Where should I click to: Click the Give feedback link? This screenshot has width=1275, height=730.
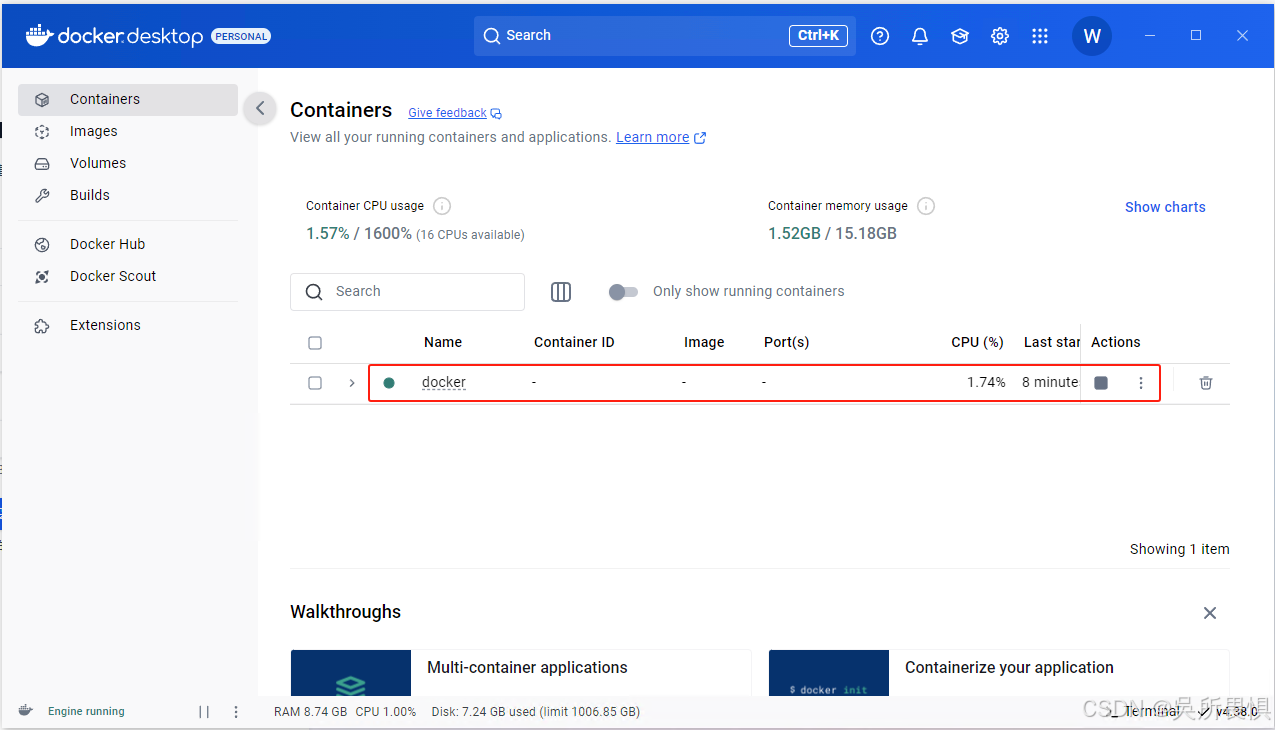[447, 114]
